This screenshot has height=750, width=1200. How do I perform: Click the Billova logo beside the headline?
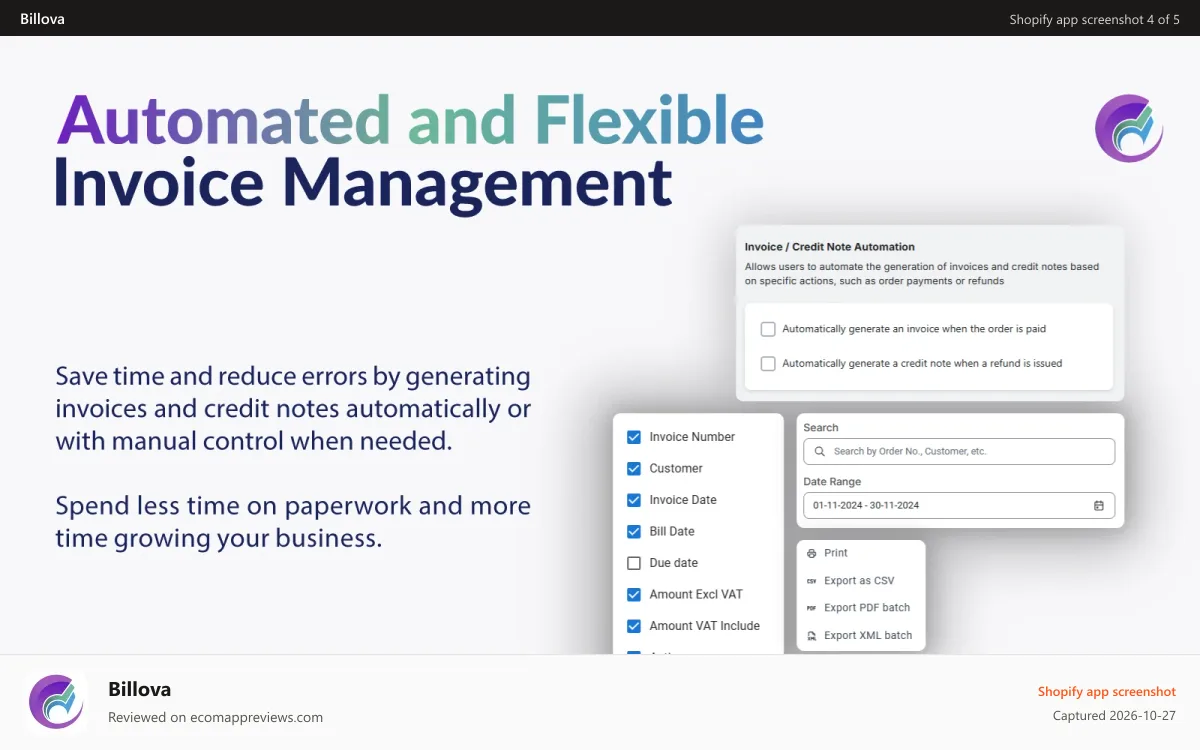coord(1129,128)
